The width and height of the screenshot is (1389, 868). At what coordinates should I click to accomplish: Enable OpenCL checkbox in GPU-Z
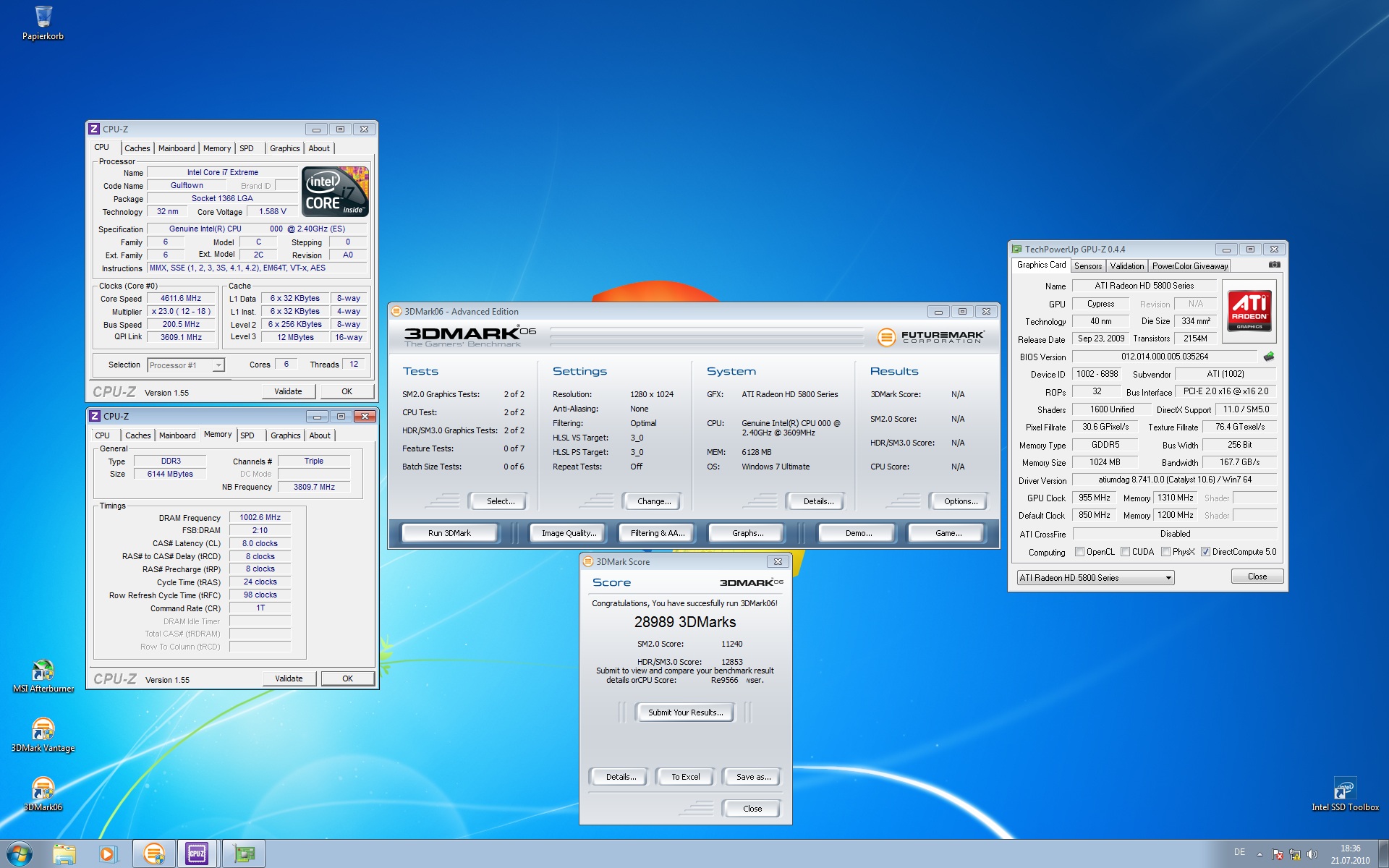pyautogui.click(x=1079, y=552)
